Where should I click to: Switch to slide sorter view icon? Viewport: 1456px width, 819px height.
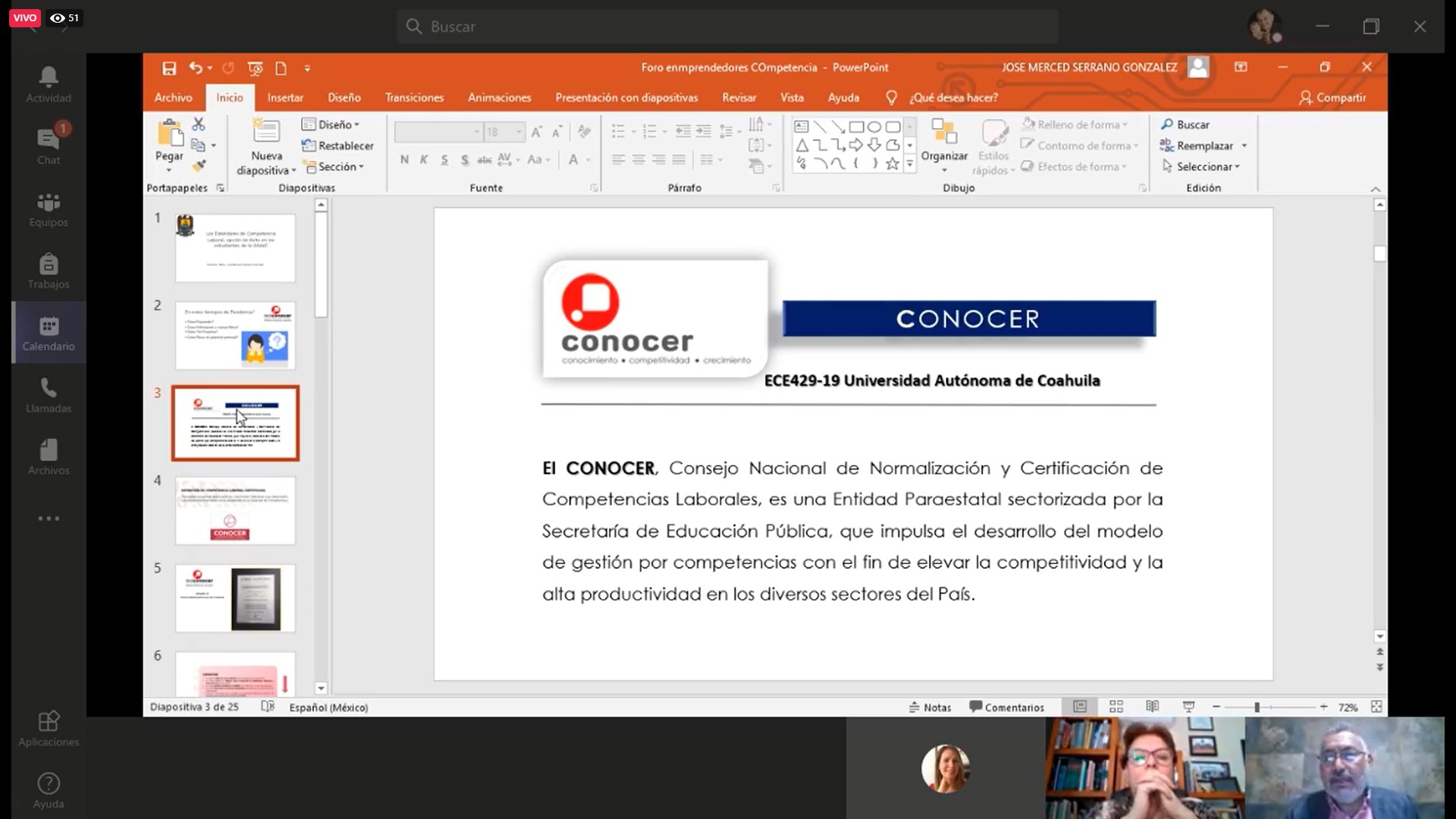(x=1116, y=707)
